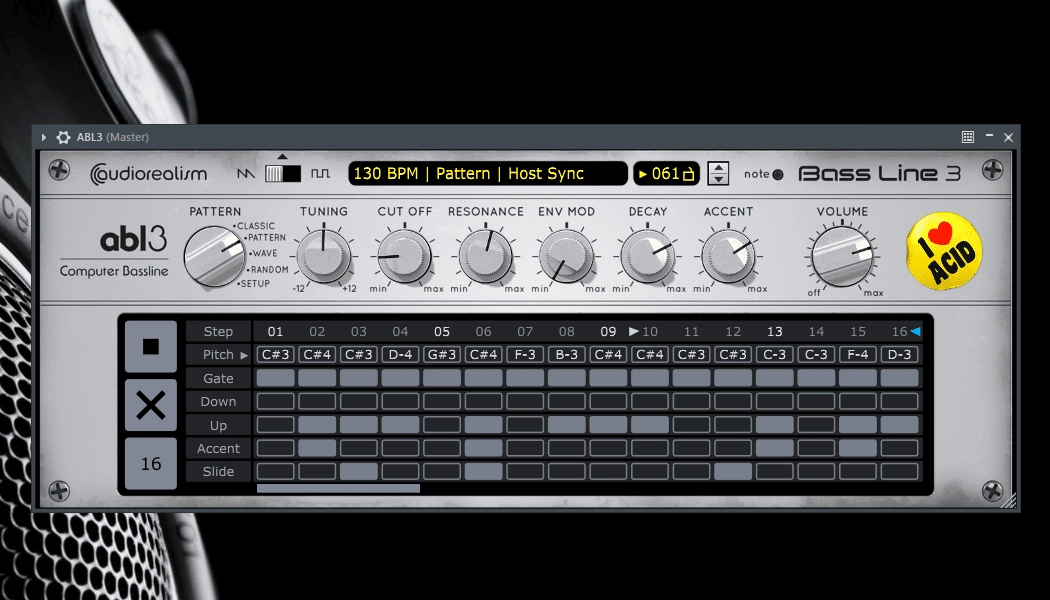This screenshot has height=600, width=1050.
Task: Click the Tuning knob
Action: (323, 256)
